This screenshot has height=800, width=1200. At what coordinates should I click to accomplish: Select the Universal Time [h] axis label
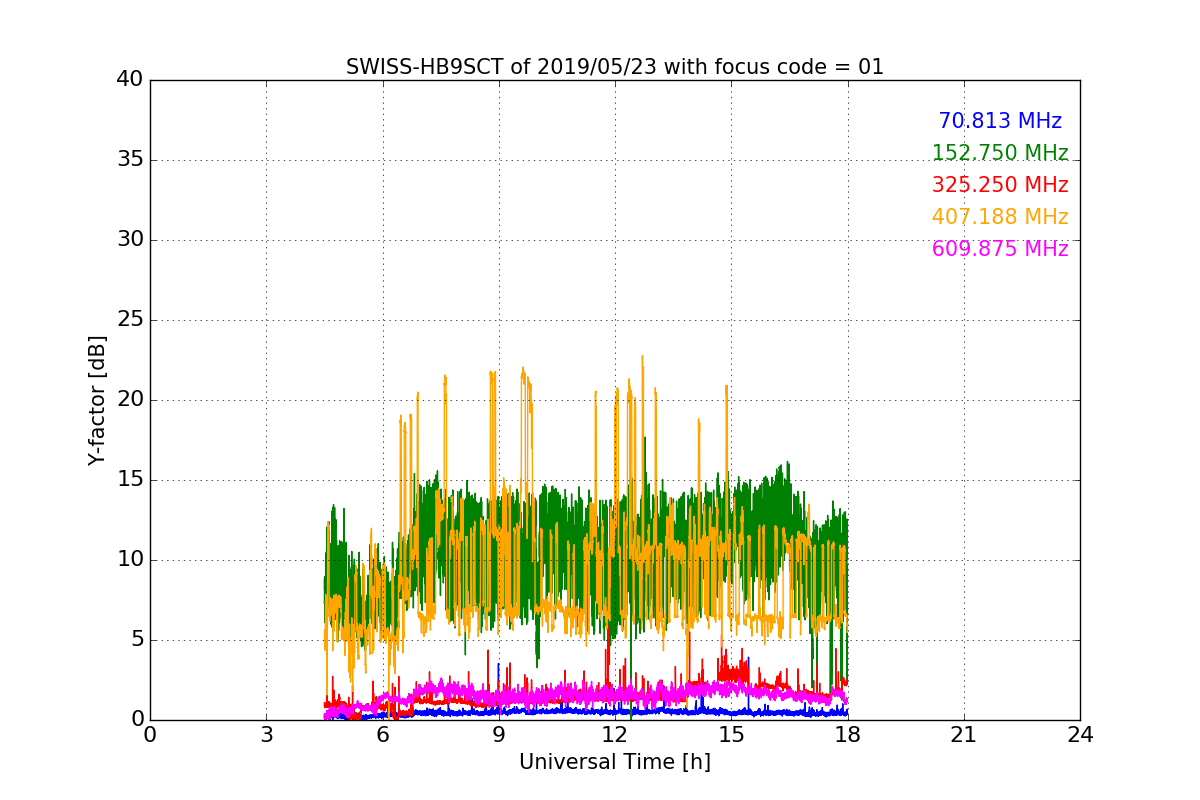pyautogui.click(x=614, y=762)
